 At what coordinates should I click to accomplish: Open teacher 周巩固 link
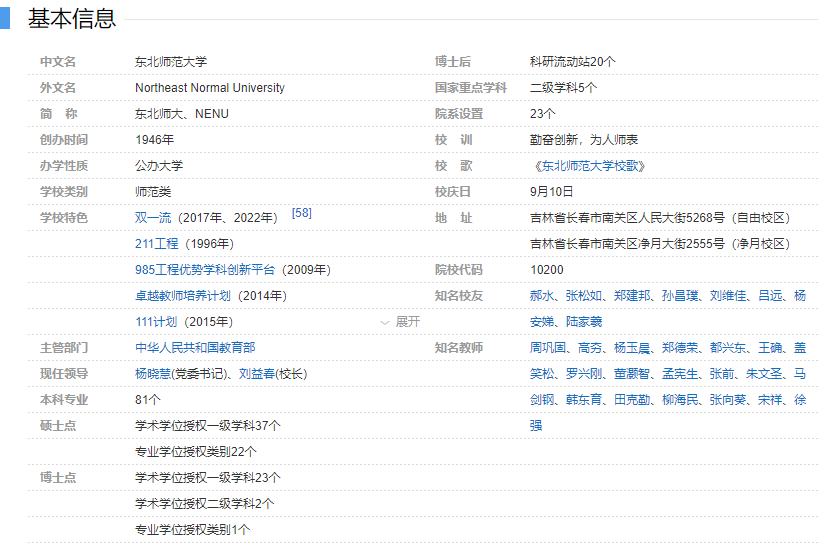coord(547,348)
